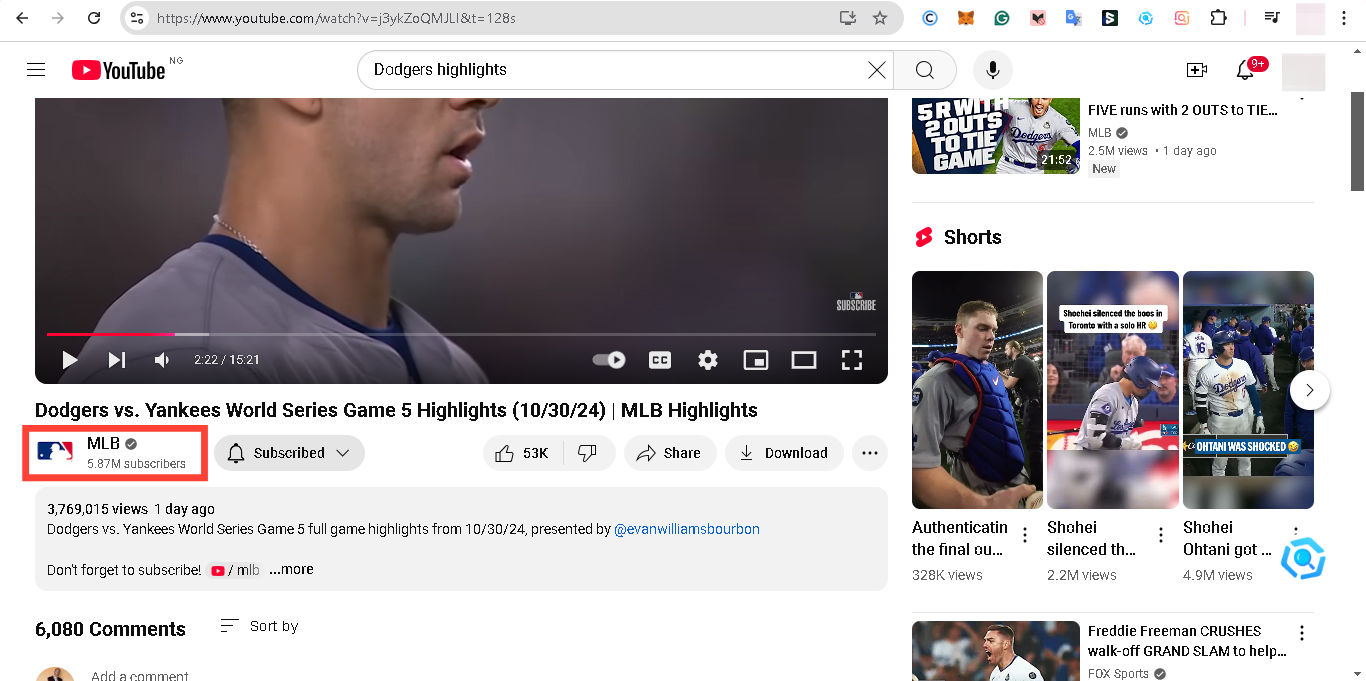1366x681 pixels.
Task: Click the browser address bar URL
Action: tap(336, 18)
